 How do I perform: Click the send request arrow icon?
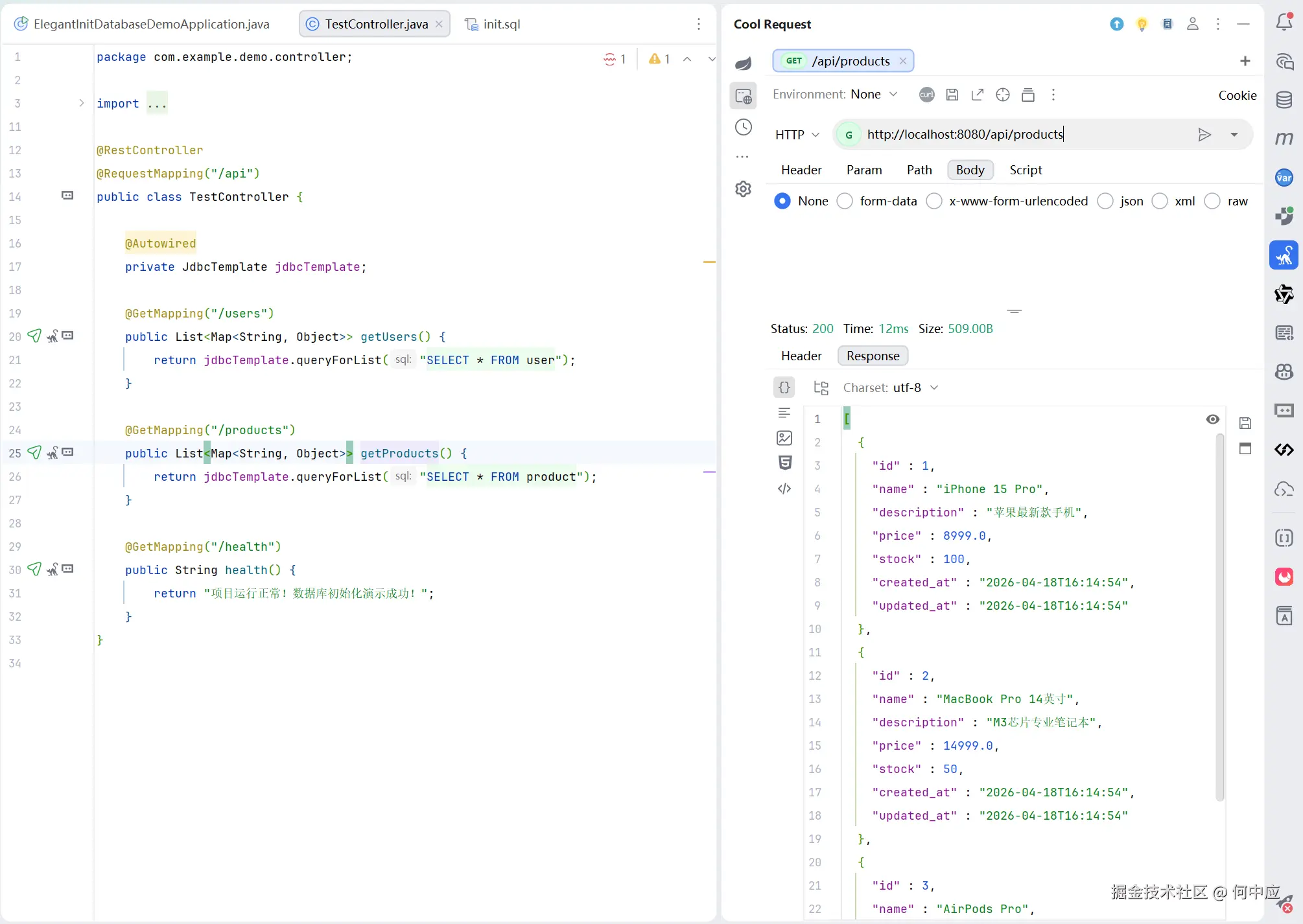point(1204,135)
